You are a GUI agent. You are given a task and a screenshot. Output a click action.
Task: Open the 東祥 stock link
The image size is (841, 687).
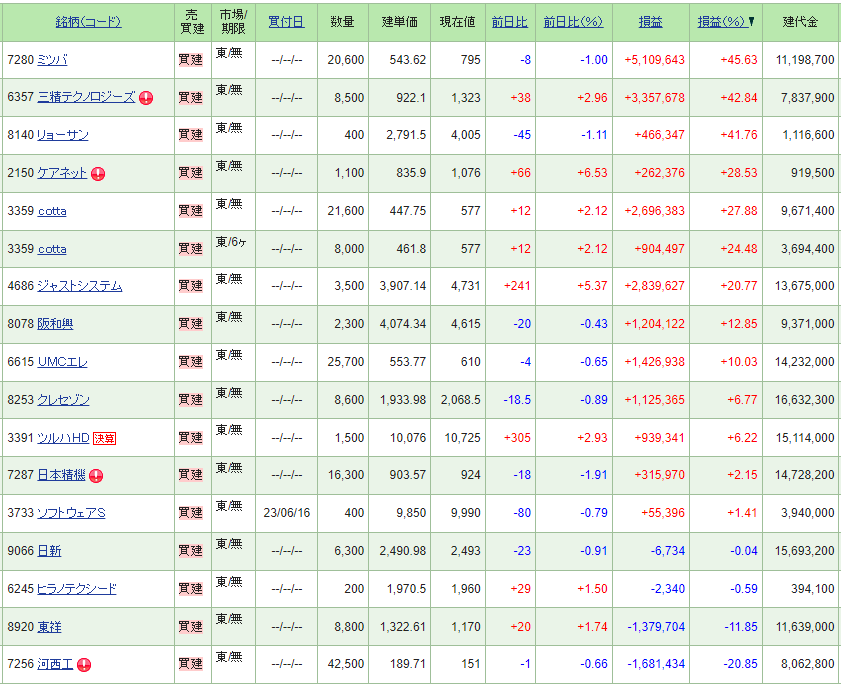(x=49, y=626)
